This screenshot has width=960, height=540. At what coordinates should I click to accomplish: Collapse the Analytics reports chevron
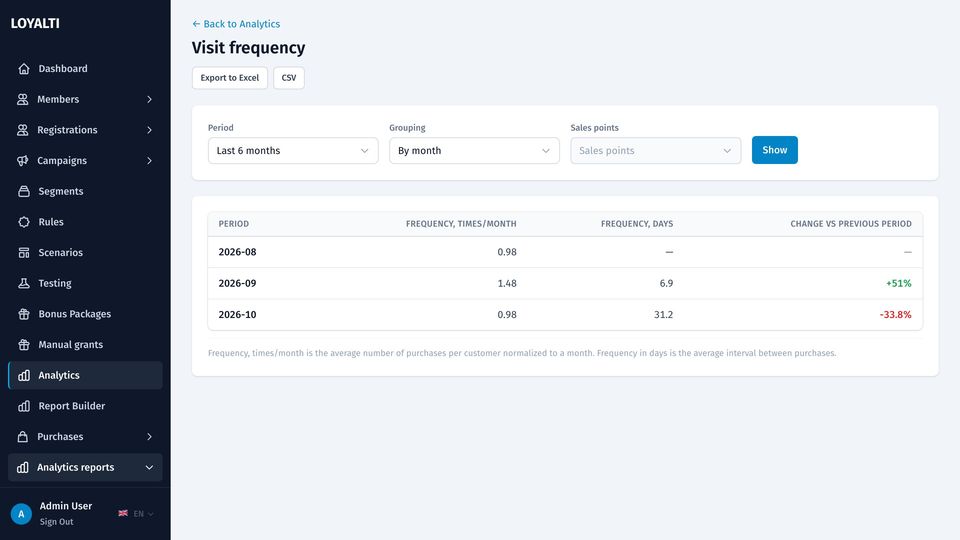pyautogui.click(x=149, y=467)
